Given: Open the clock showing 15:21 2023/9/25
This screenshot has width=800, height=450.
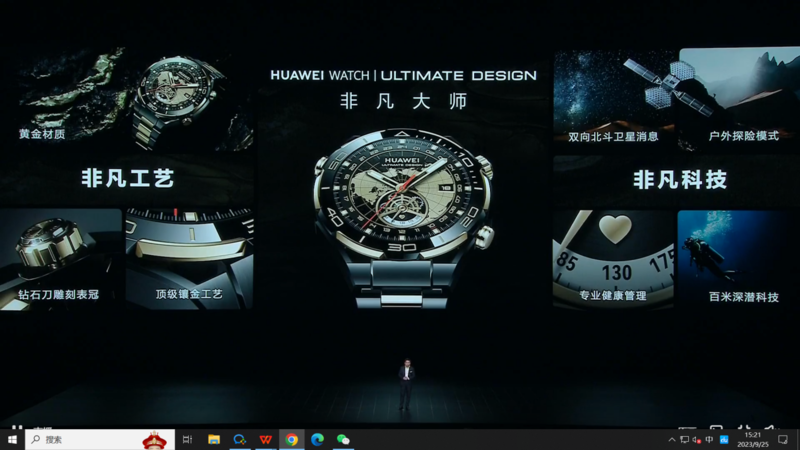Looking at the screenshot, I should click(753, 439).
